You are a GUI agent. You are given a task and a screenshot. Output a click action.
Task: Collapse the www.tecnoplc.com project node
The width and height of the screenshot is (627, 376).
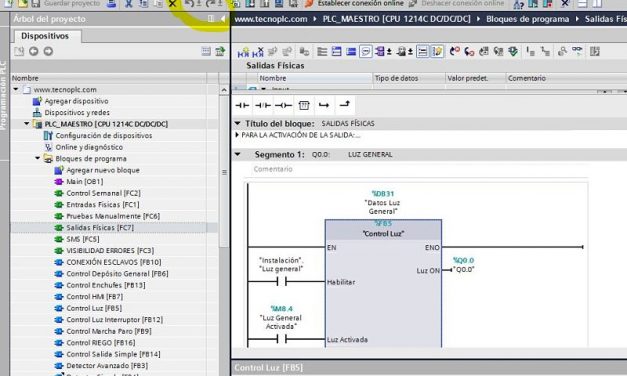tap(16, 89)
